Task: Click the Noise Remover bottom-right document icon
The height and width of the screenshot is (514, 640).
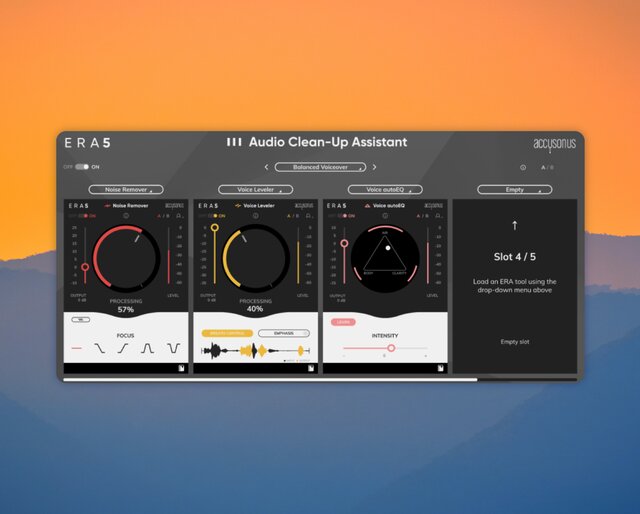Action: tap(181, 368)
